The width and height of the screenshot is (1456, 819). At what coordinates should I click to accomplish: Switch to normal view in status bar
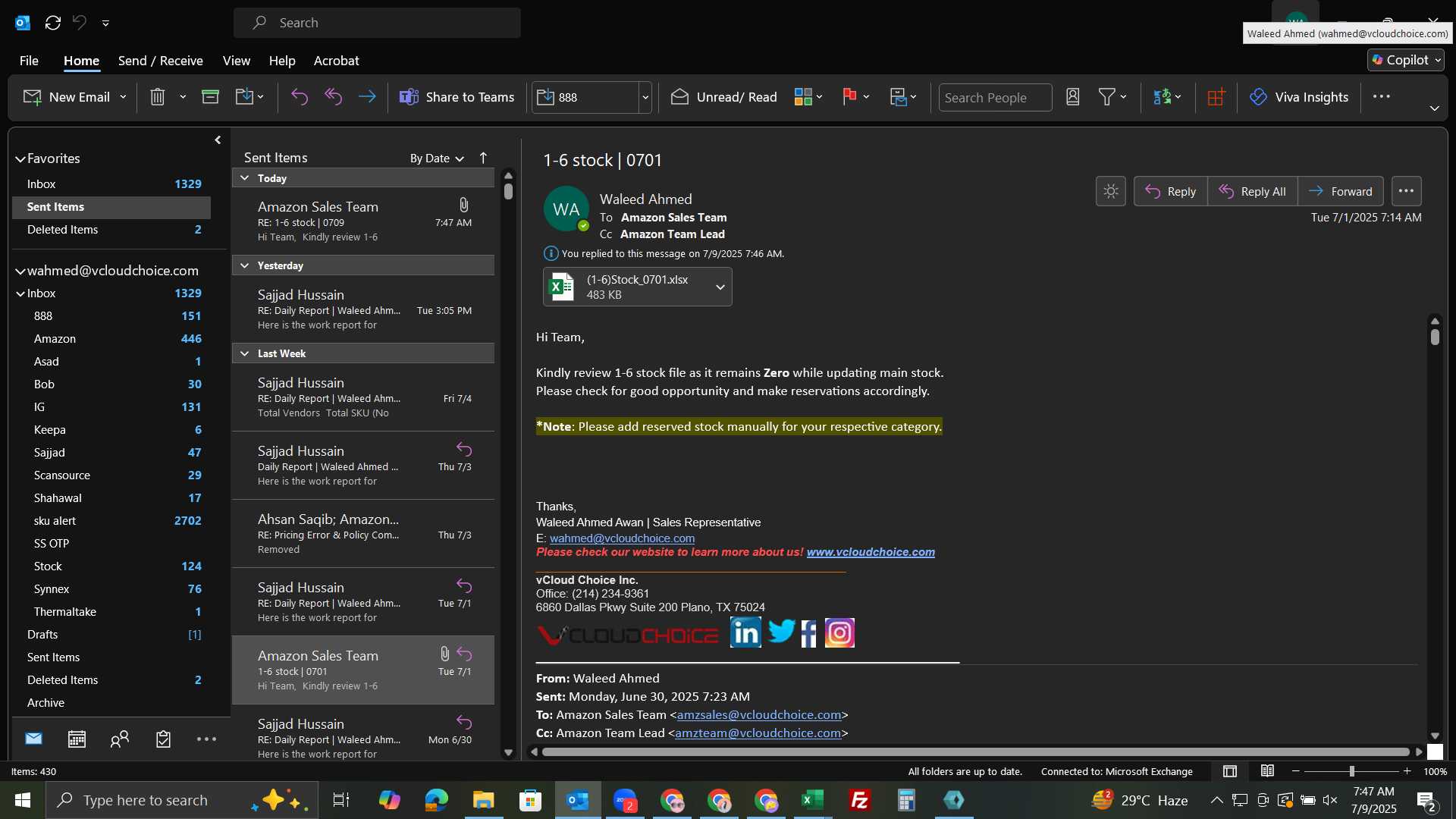(1230, 771)
